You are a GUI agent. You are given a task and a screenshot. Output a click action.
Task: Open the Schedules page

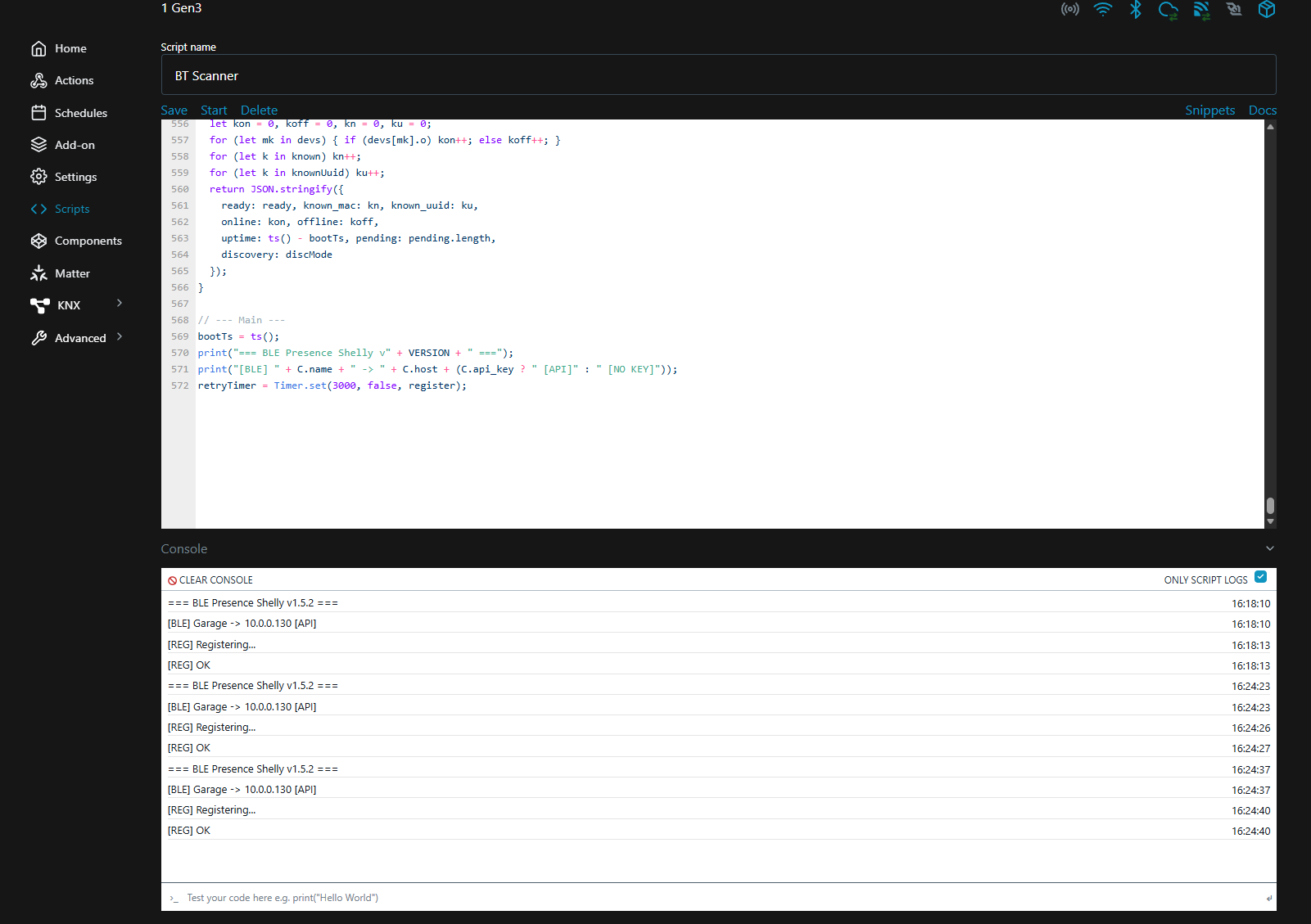click(80, 113)
